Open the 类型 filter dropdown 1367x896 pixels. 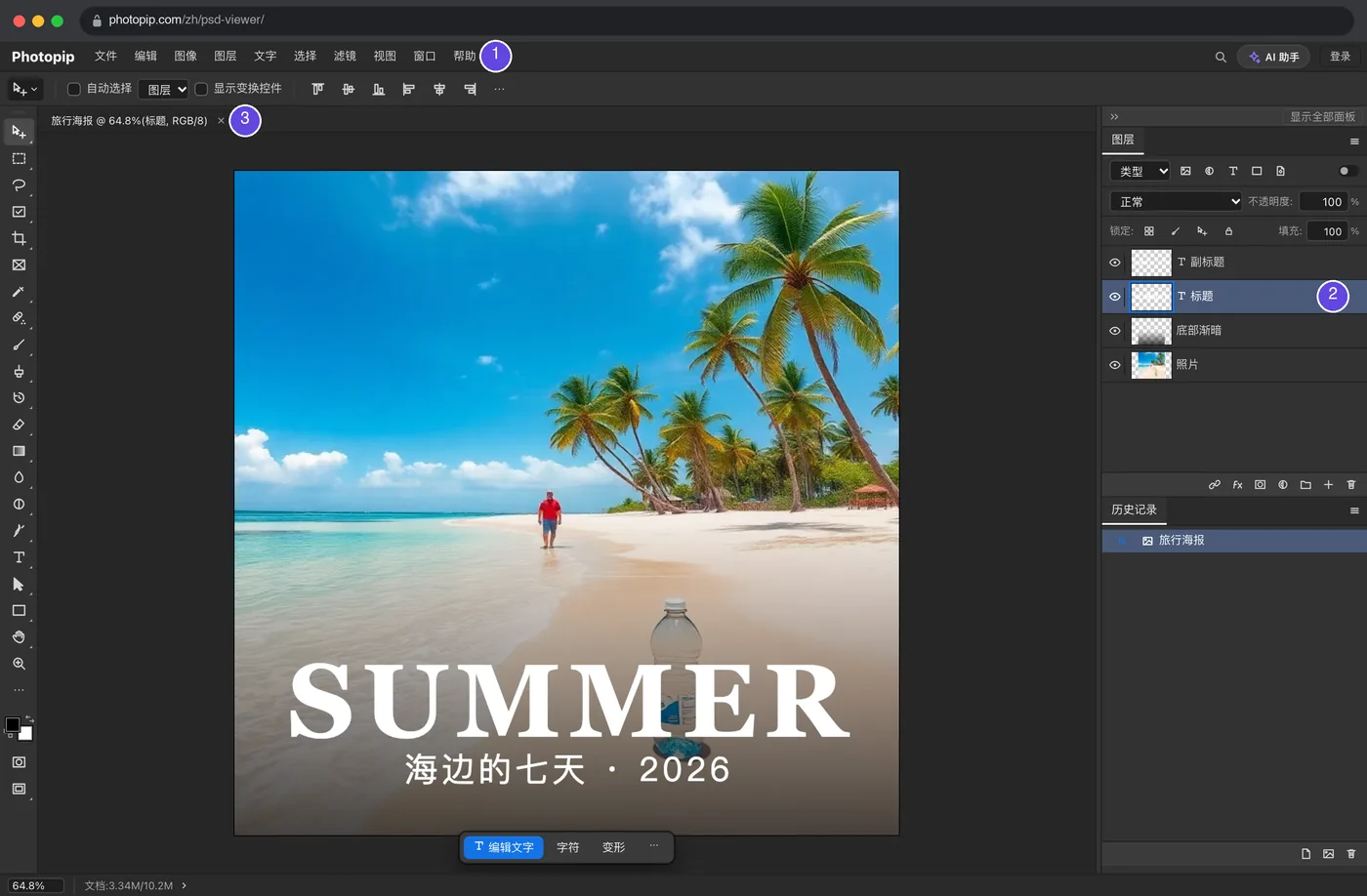tap(1139, 171)
